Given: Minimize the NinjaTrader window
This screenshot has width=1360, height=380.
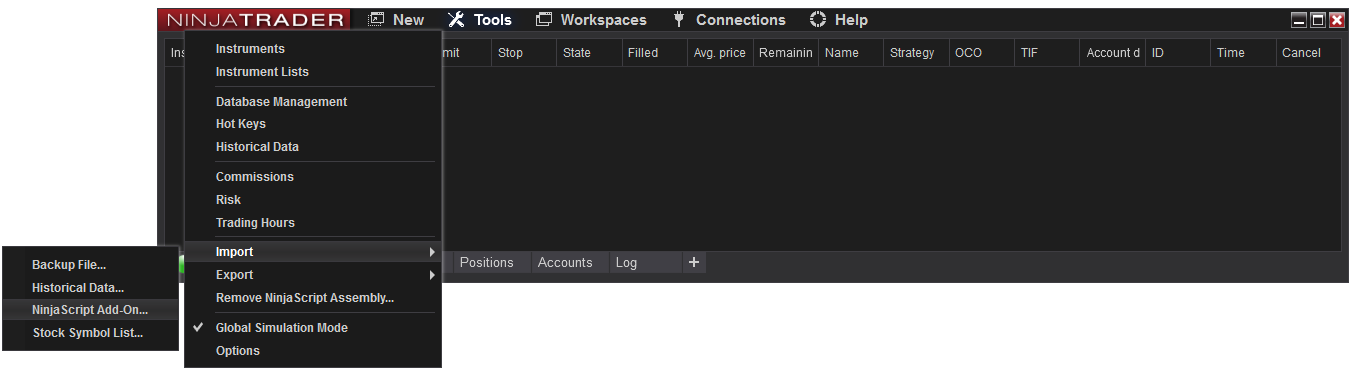Looking at the screenshot, I should click(x=1300, y=20).
